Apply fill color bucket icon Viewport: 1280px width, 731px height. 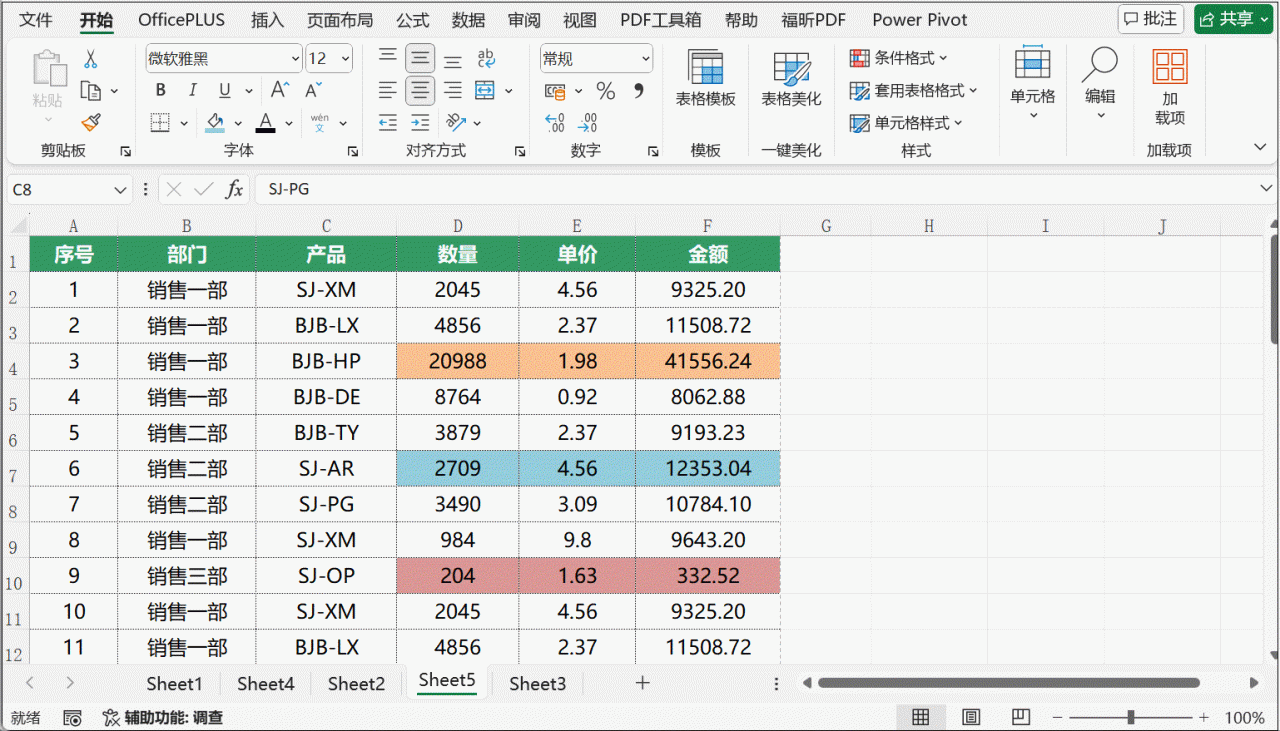click(215, 123)
